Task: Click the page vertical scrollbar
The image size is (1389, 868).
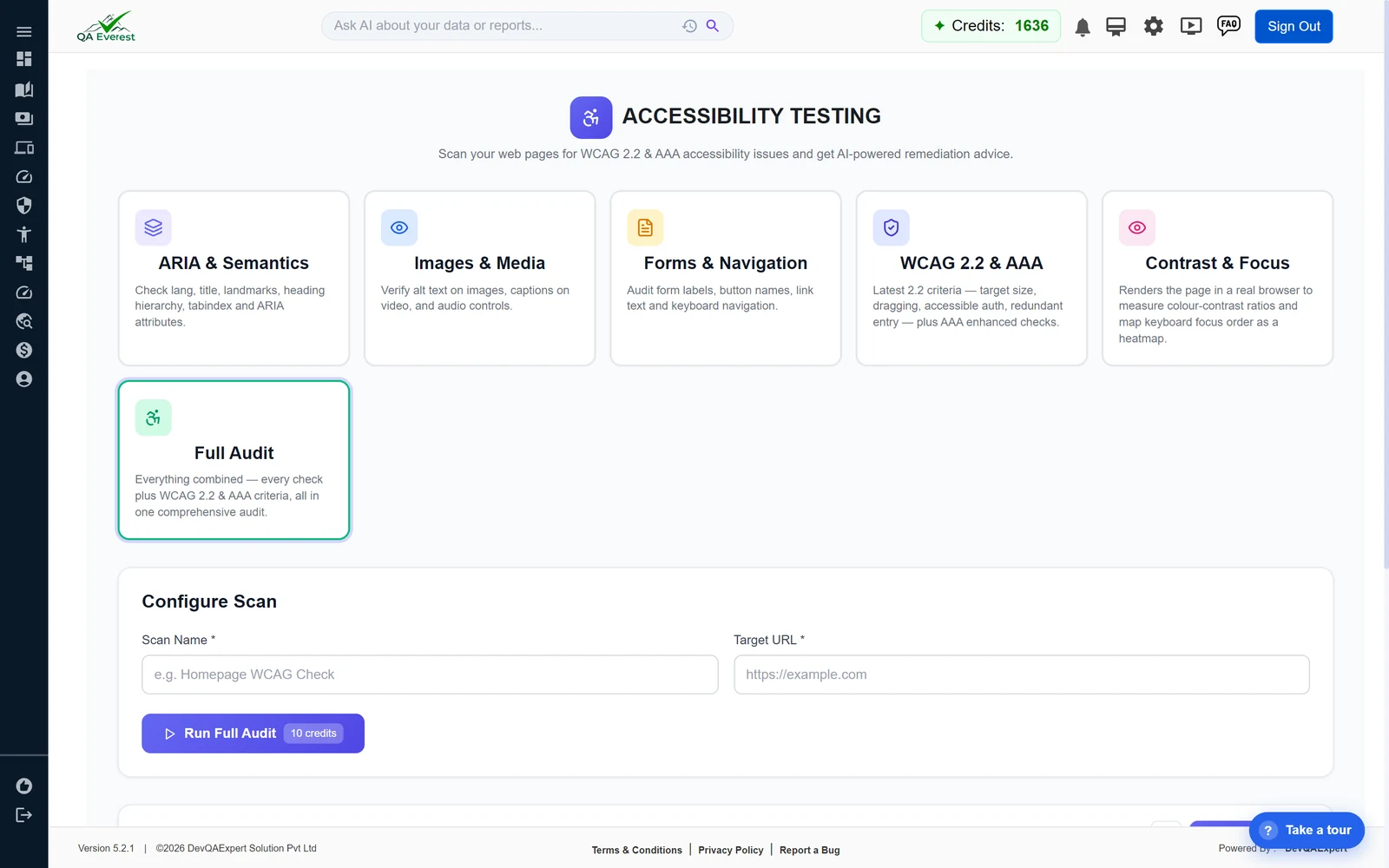Action: 1385,286
